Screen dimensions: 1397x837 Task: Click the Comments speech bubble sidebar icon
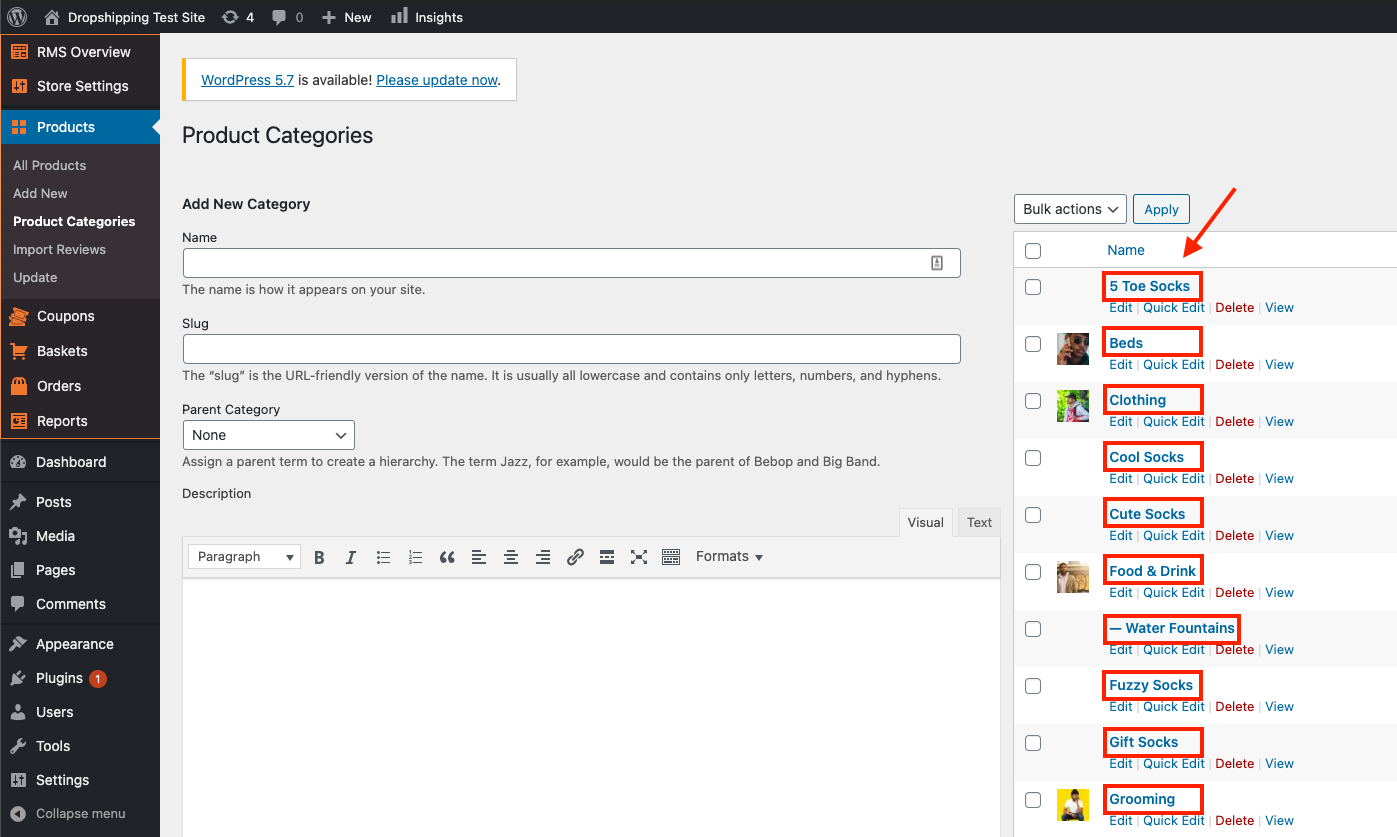pos(18,604)
